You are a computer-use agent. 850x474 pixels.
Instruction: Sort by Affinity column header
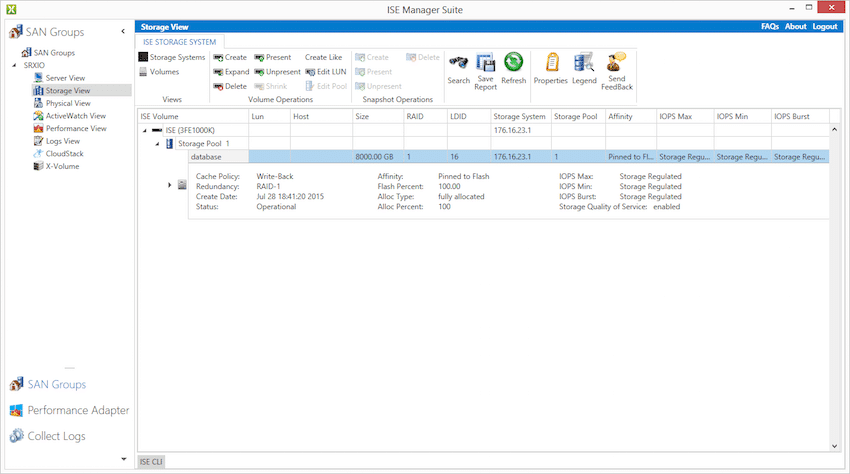click(631, 116)
